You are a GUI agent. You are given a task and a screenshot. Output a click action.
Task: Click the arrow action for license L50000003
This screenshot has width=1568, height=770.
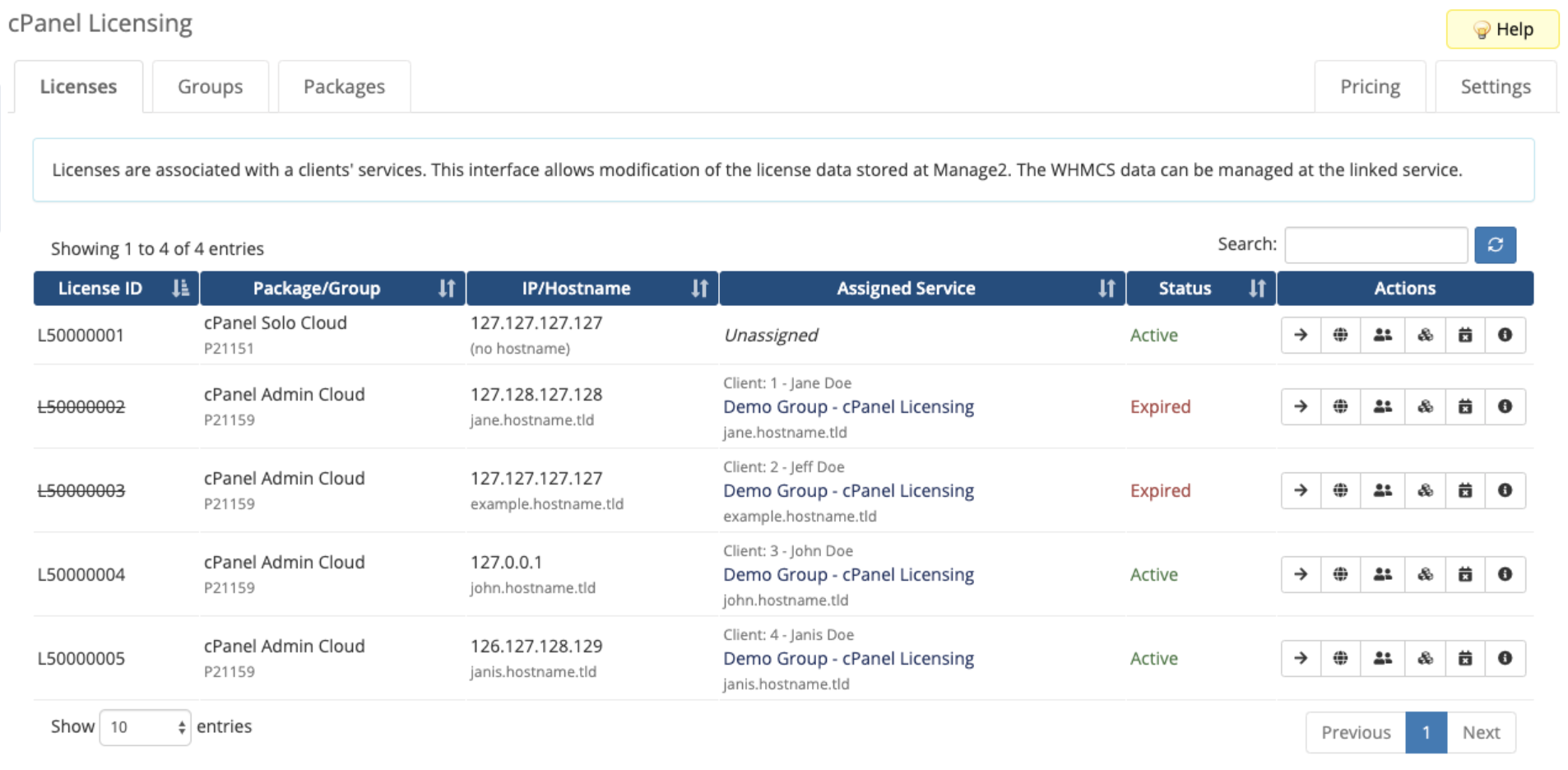click(x=1301, y=490)
